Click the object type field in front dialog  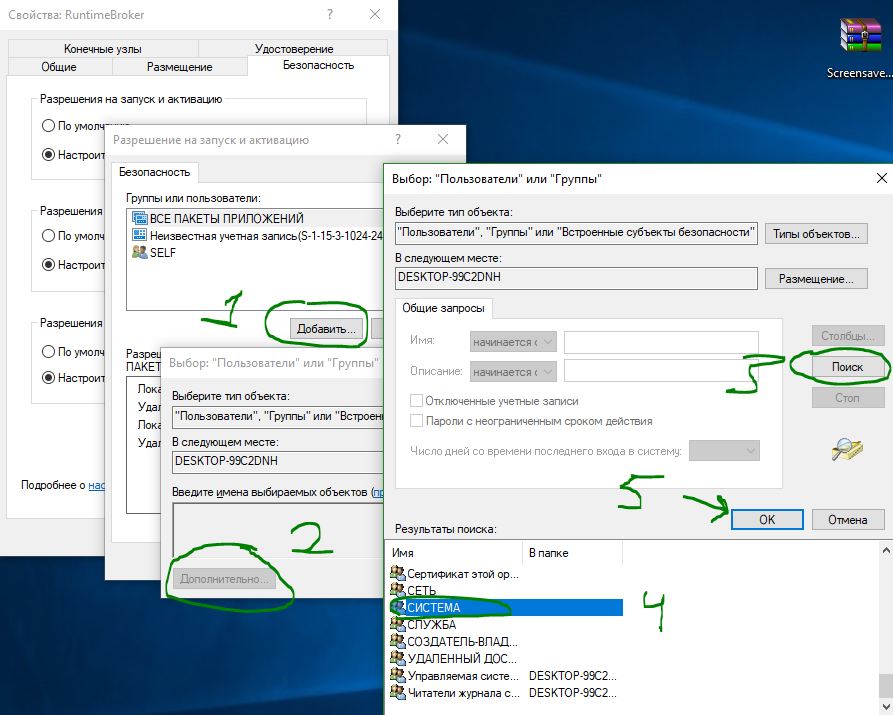click(576, 232)
